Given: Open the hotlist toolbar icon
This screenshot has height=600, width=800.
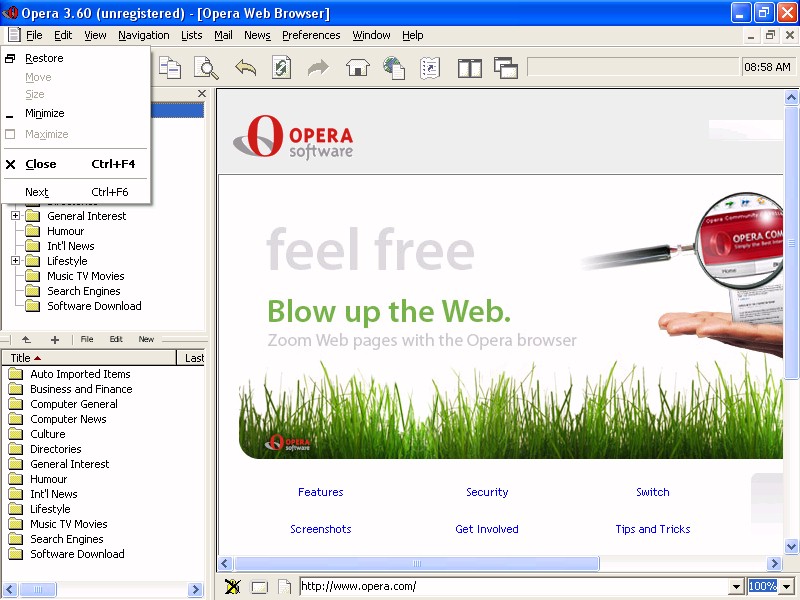Looking at the screenshot, I should pos(430,67).
